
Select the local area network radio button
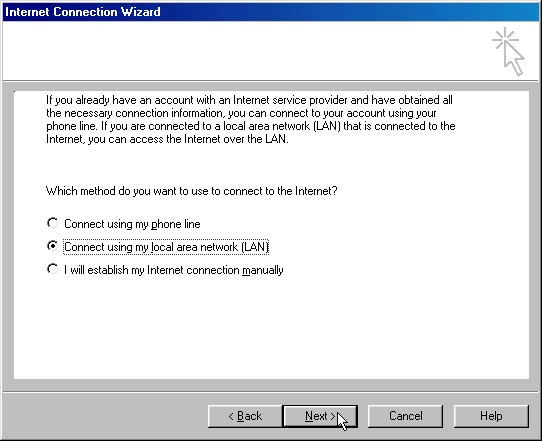coord(53,246)
